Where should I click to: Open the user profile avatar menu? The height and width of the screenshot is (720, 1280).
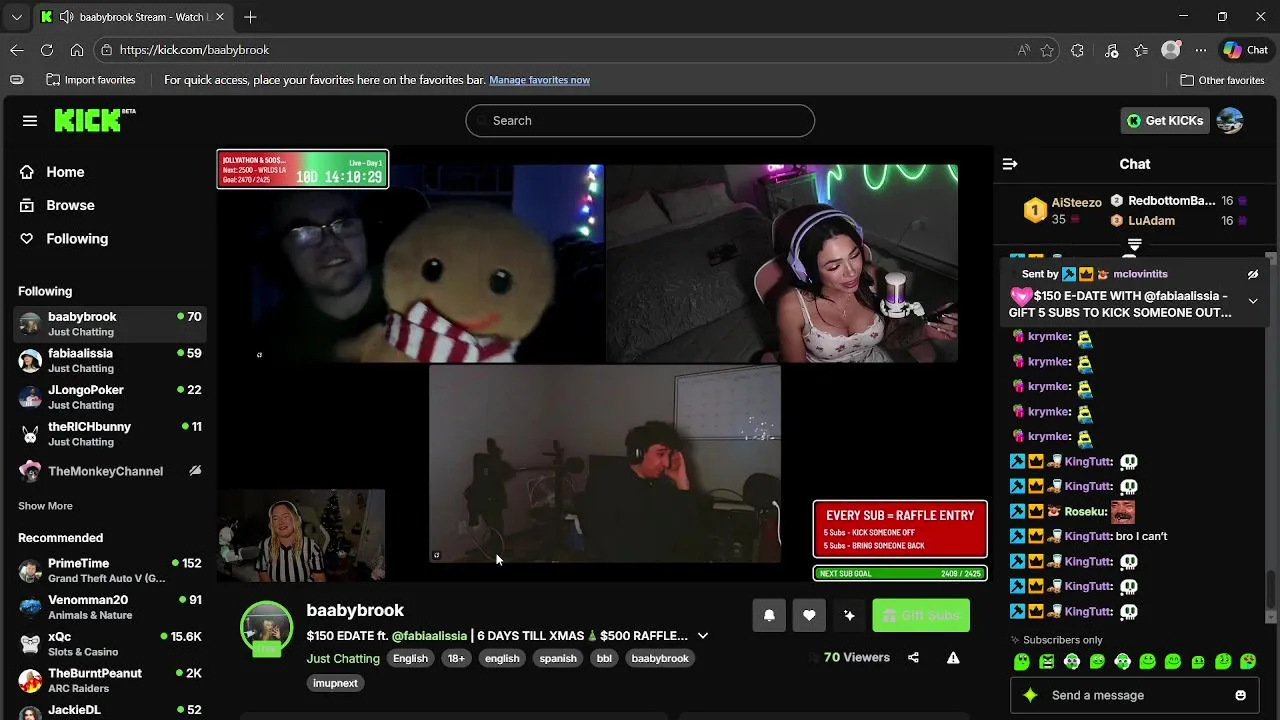coord(1230,121)
